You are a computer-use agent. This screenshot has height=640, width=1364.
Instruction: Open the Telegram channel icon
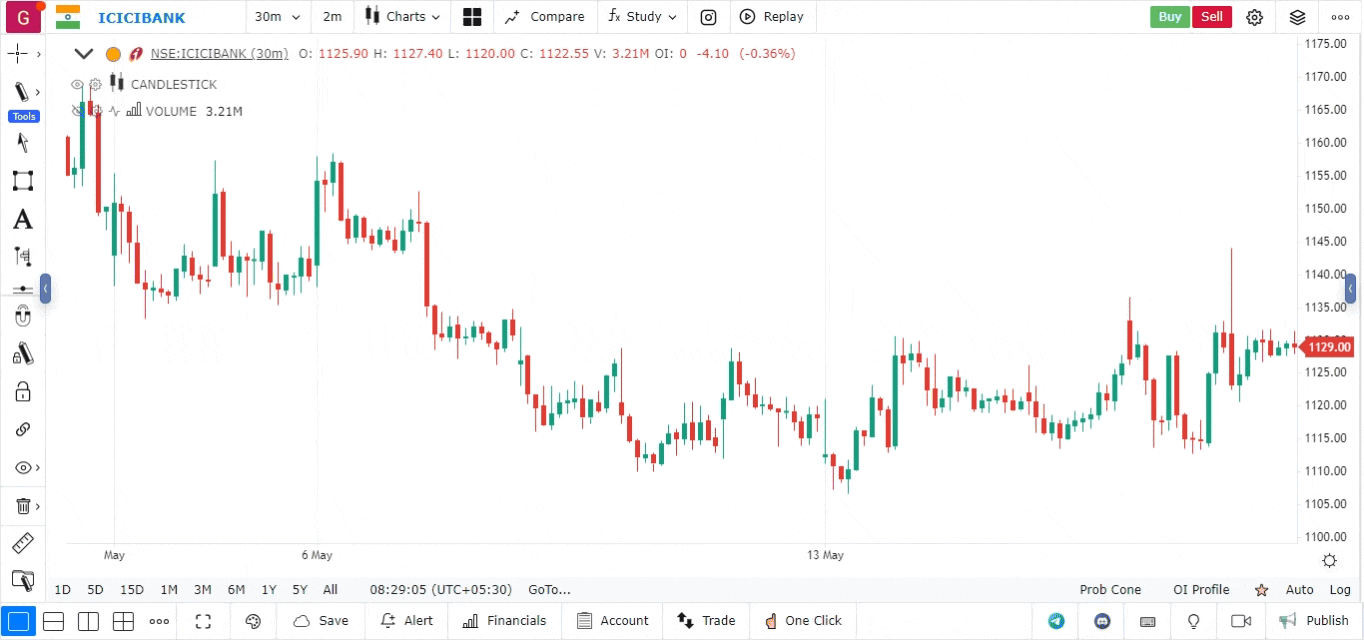pos(1056,621)
